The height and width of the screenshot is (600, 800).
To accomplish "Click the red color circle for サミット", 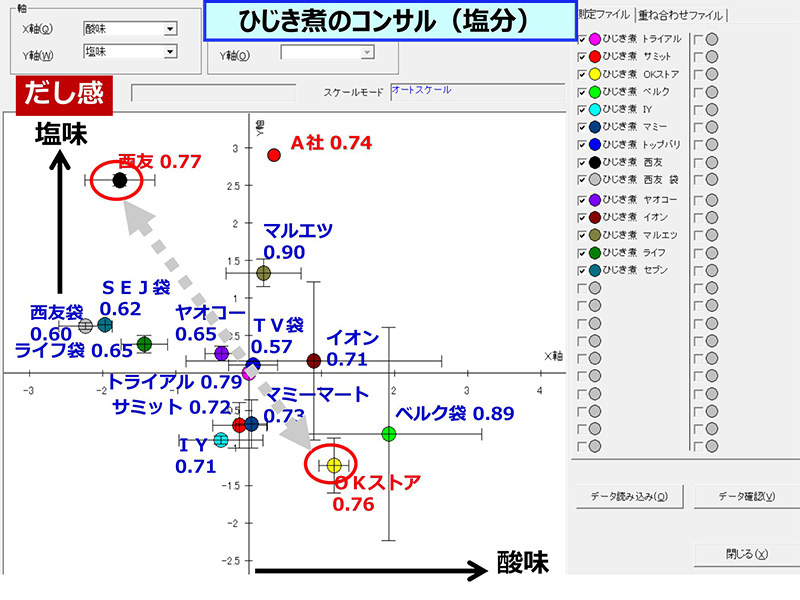I will tap(595, 56).
